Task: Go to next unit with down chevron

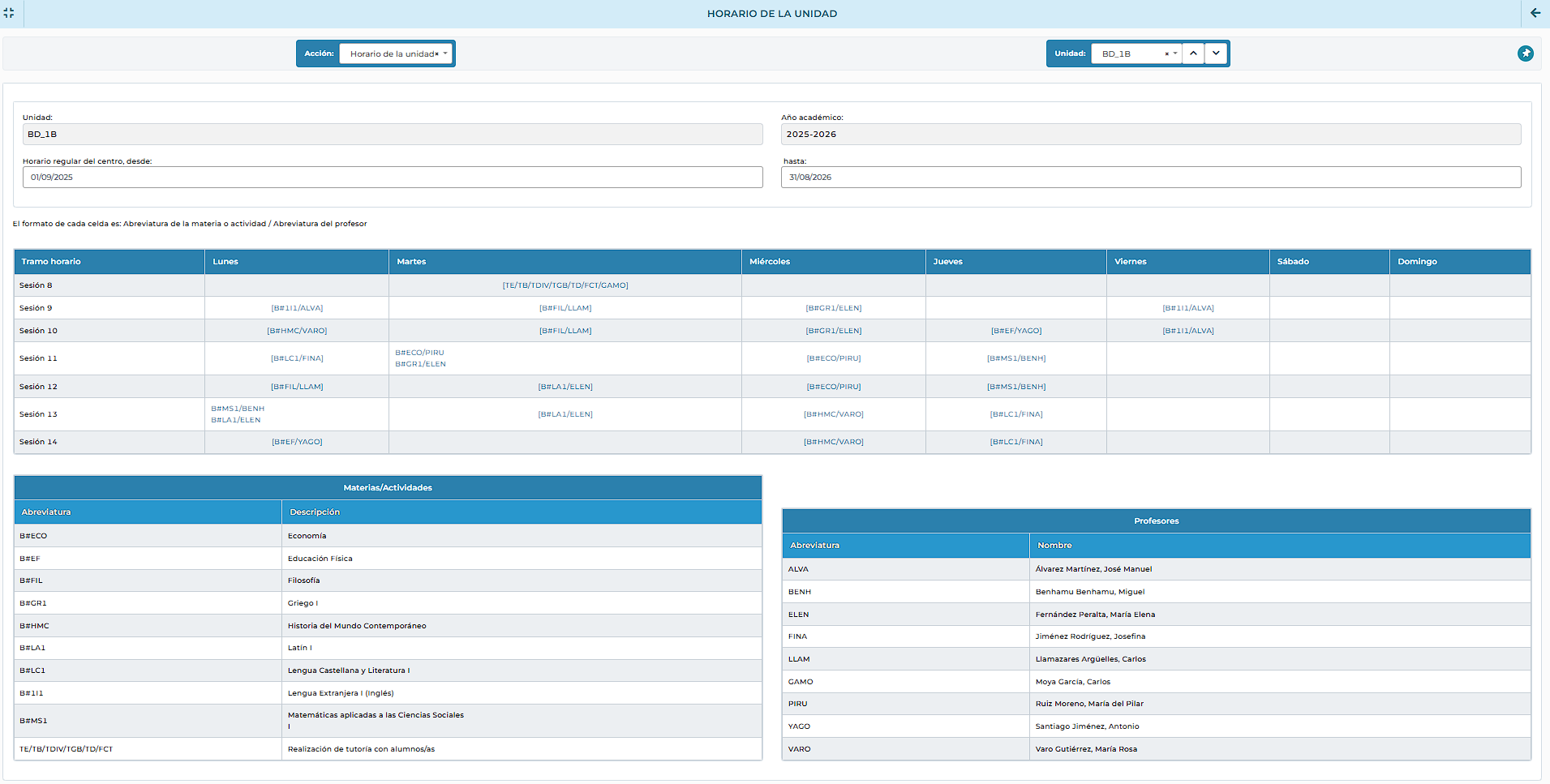Action: coord(1215,54)
